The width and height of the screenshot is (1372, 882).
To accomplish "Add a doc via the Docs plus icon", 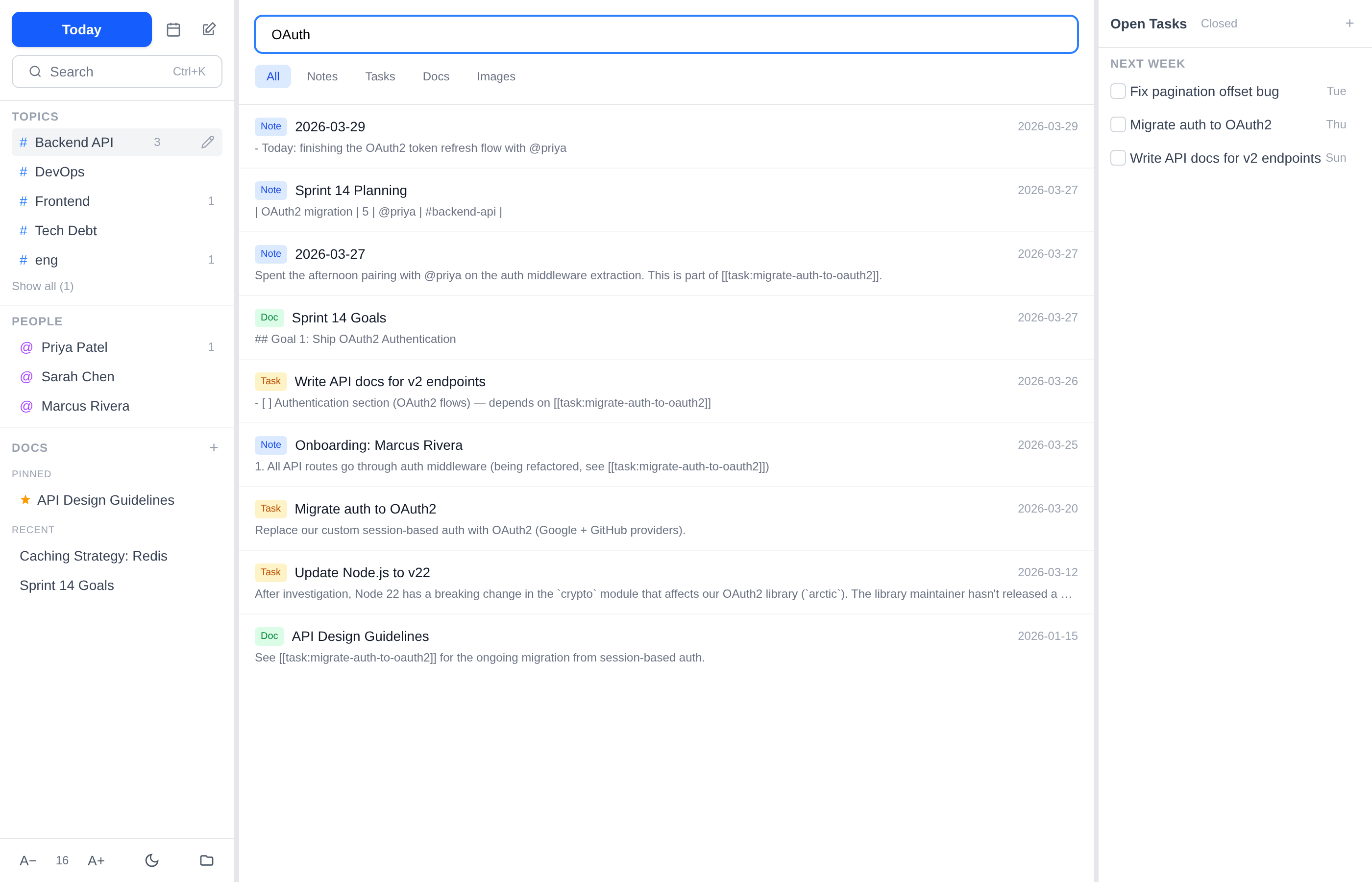I will pyautogui.click(x=214, y=447).
